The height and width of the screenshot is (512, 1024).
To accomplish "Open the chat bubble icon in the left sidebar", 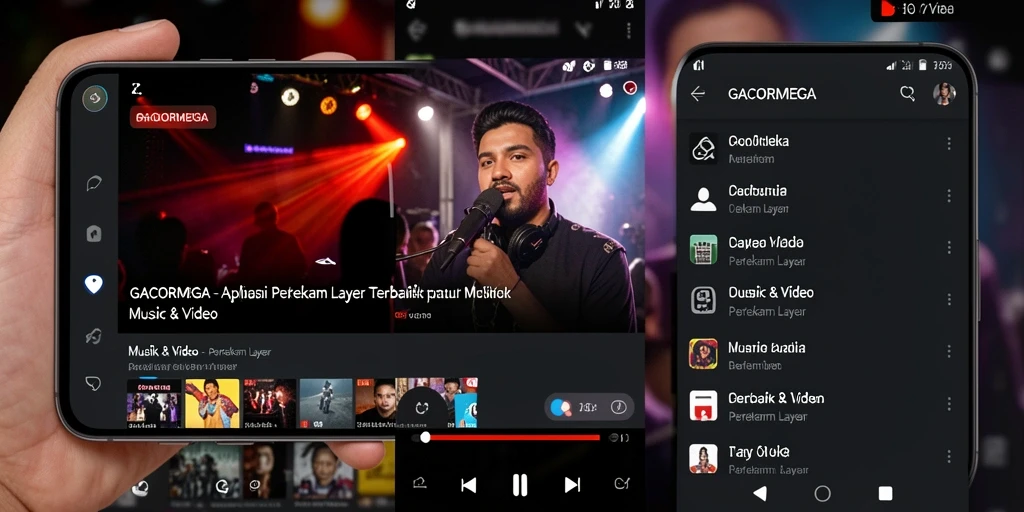I will tap(94, 184).
